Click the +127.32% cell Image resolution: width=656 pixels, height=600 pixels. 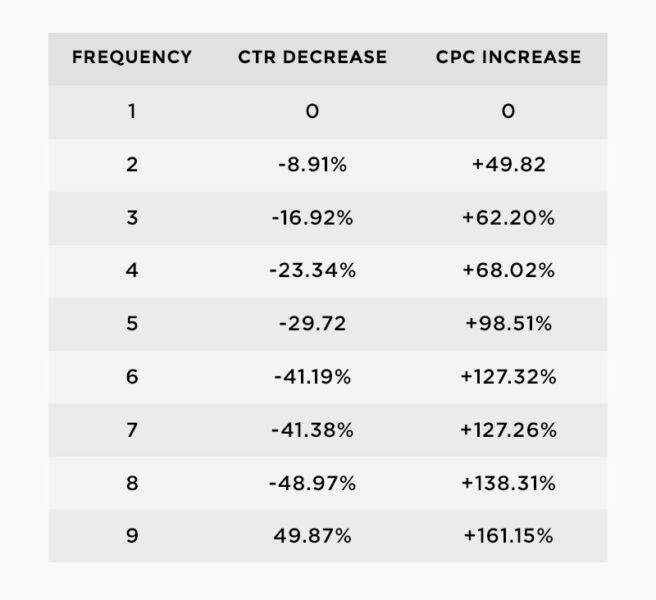pyautogui.click(x=508, y=377)
